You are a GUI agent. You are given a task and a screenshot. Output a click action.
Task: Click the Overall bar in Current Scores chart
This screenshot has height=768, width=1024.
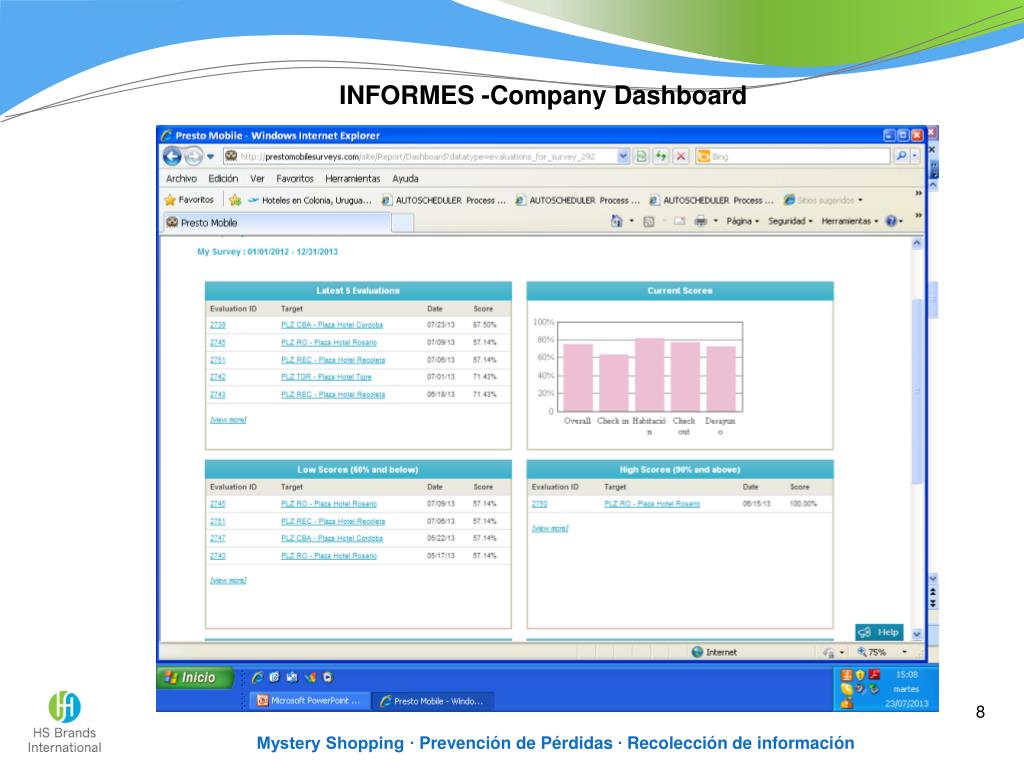point(578,377)
